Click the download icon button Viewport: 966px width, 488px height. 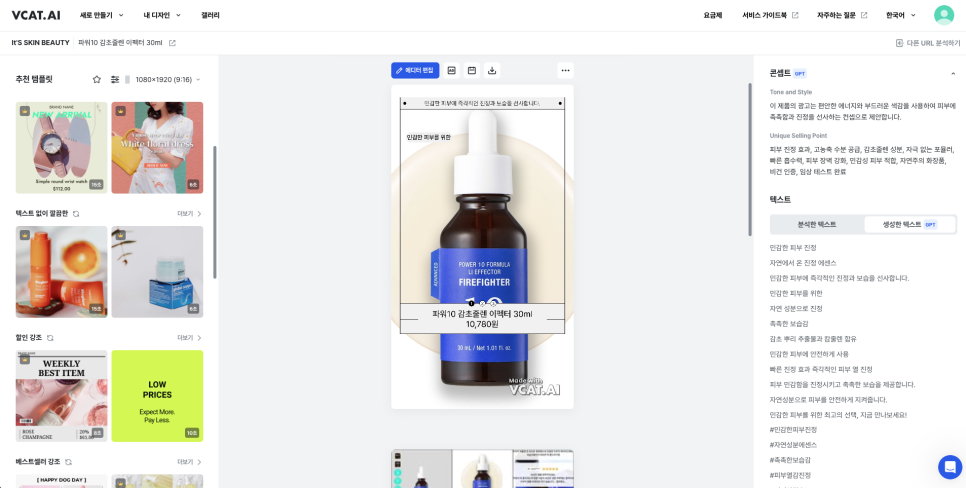coord(492,70)
